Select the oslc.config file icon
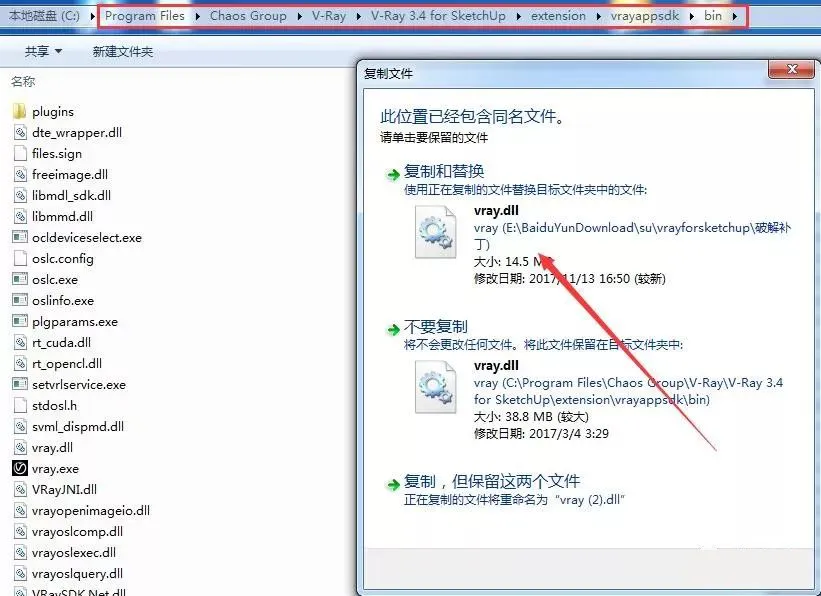Screen dimensions: 821x596 [20, 258]
